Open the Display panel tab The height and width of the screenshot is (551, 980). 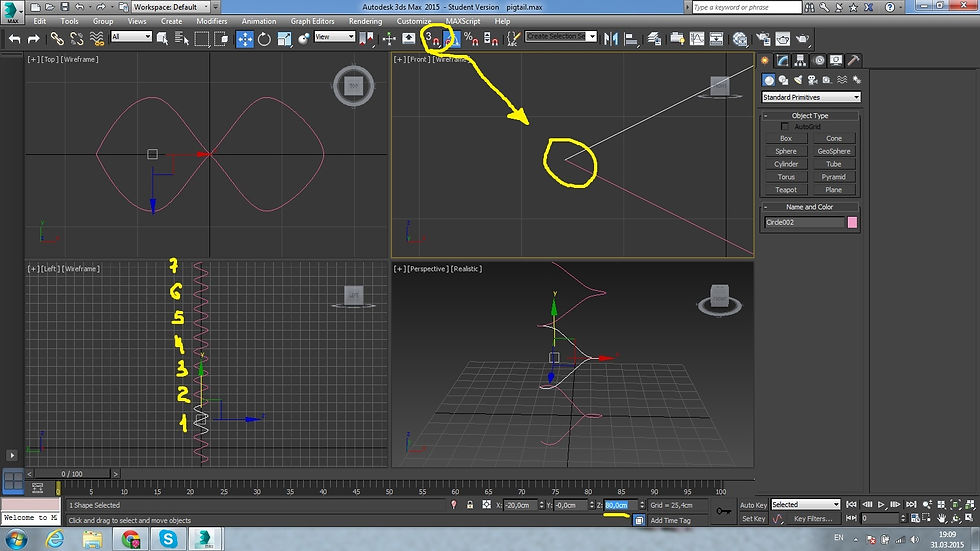click(x=836, y=60)
